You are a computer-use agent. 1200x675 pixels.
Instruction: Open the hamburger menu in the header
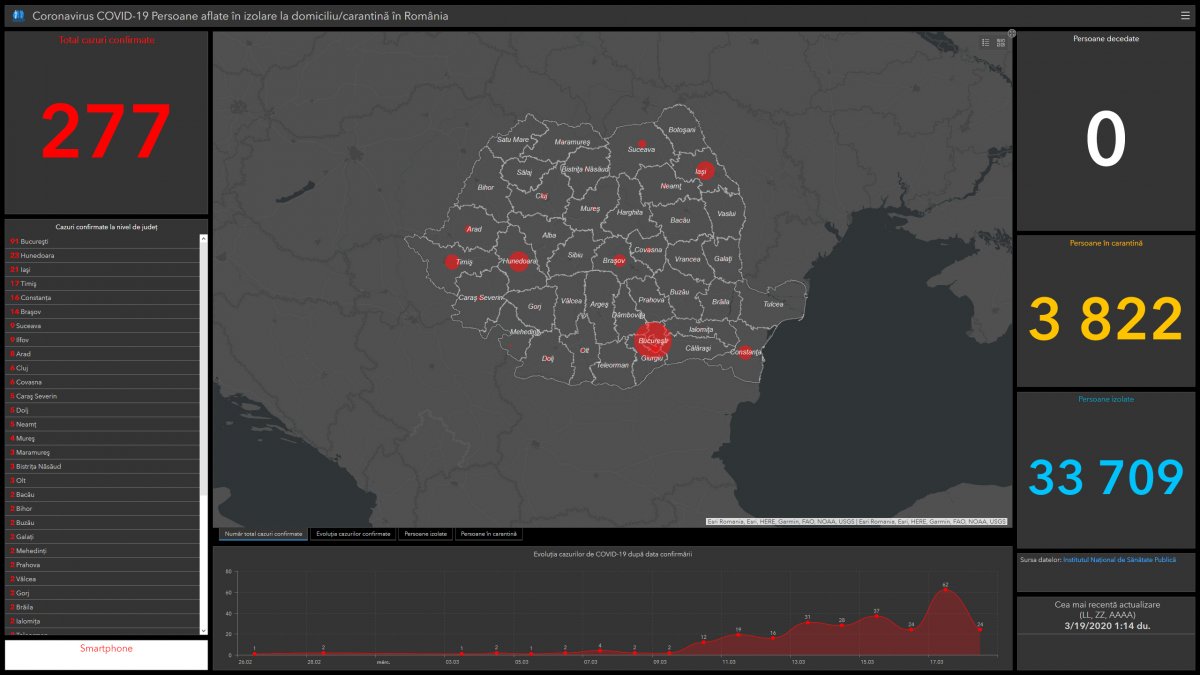[x=1185, y=16]
